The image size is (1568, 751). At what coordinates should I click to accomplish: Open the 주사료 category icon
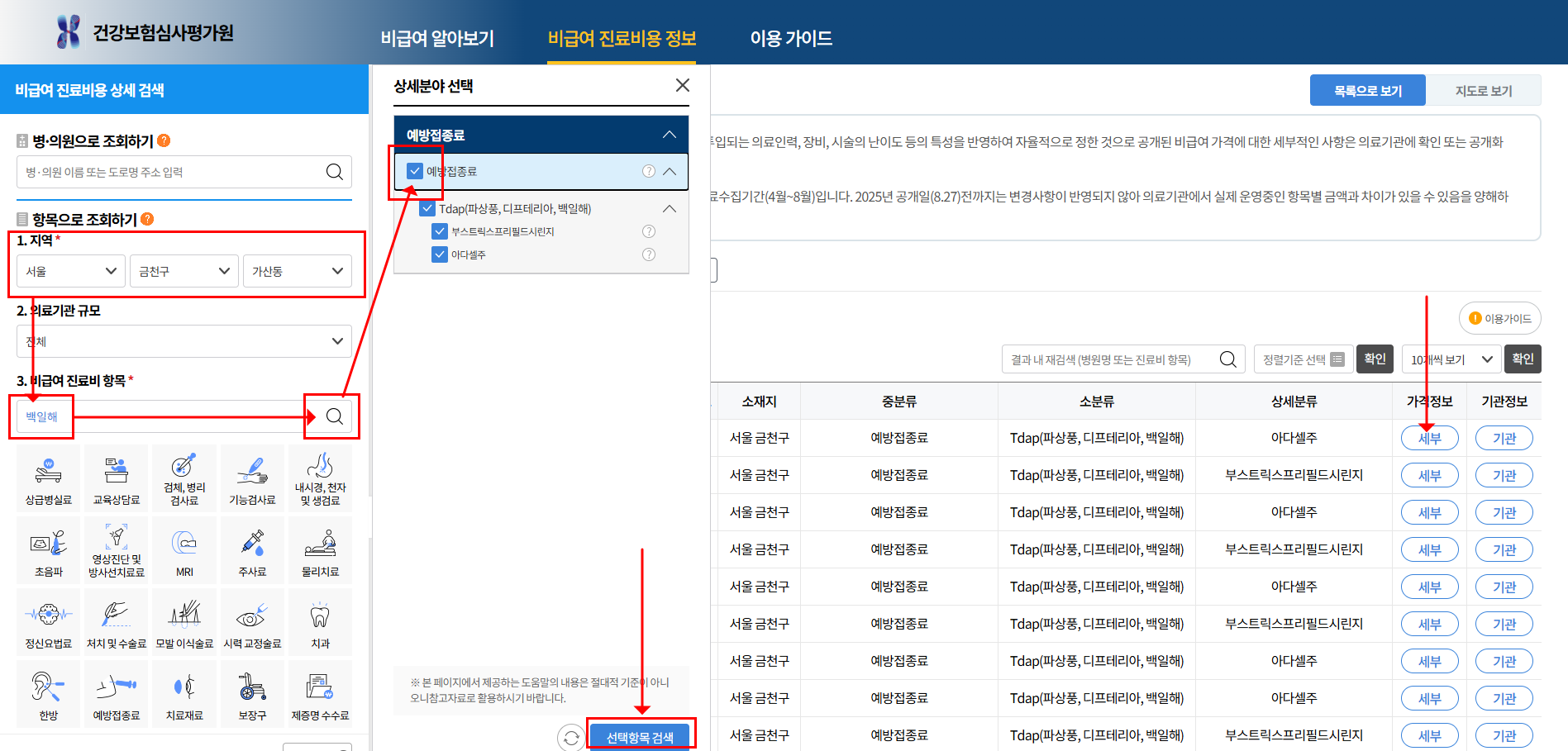(252, 550)
